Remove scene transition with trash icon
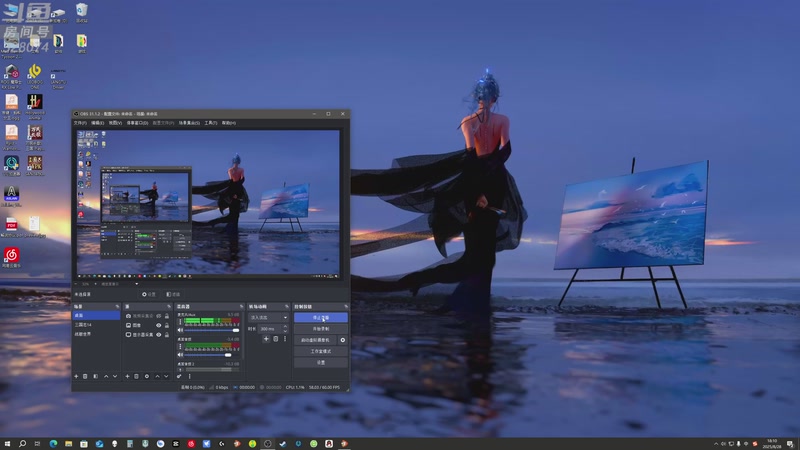 tap(276, 339)
